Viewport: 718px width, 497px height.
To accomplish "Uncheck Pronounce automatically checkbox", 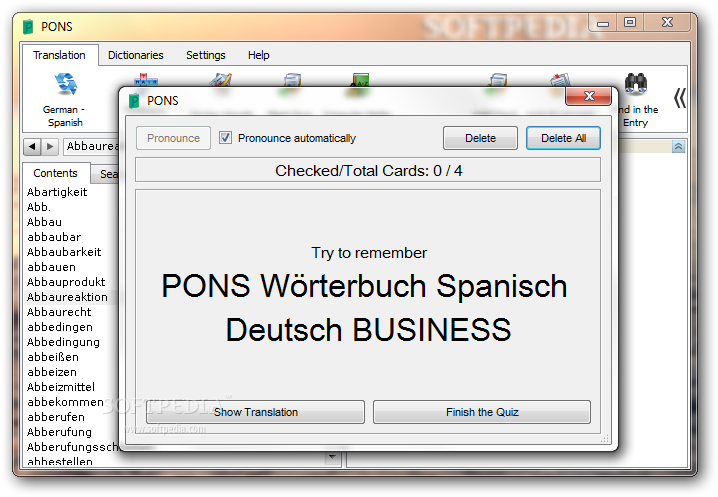I will point(225,137).
